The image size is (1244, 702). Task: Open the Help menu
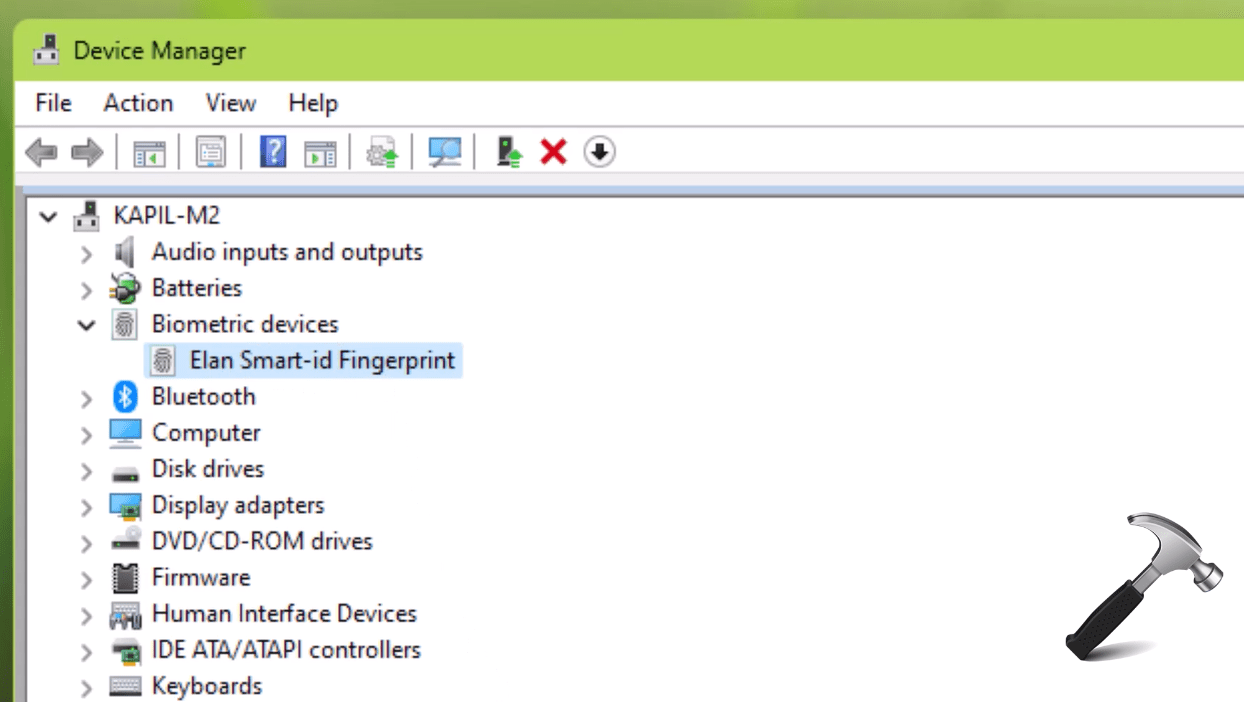pyautogui.click(x=313, y=103)
